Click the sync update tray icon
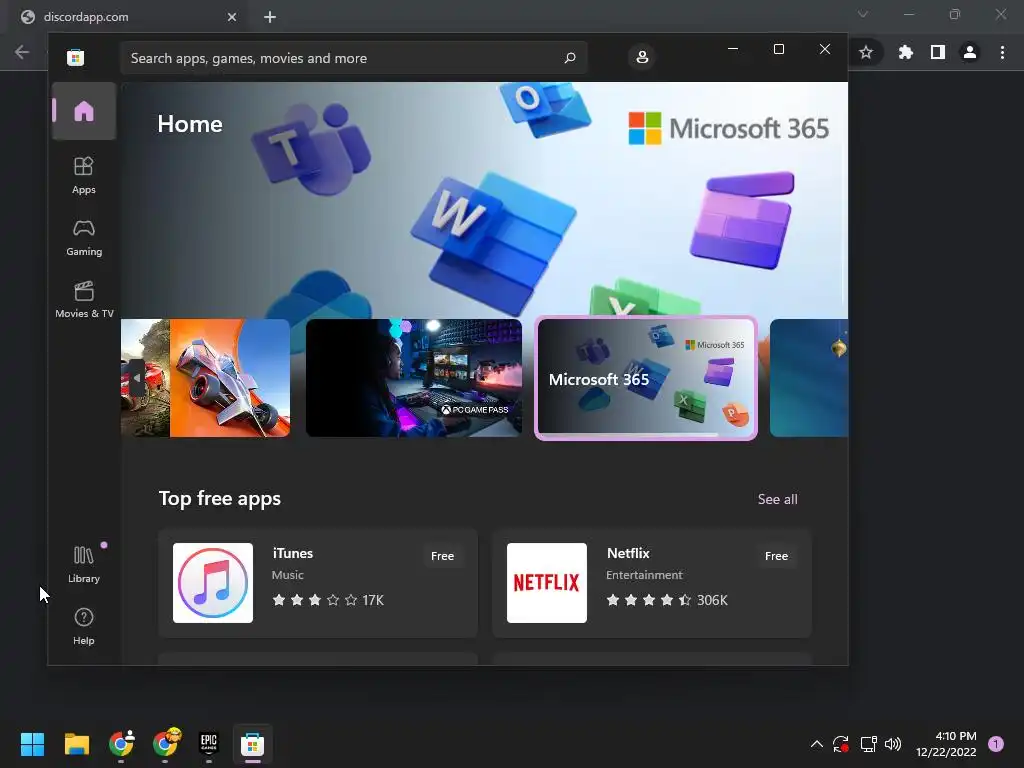Viewport: 1024px width, 768px height. point(840,744)
